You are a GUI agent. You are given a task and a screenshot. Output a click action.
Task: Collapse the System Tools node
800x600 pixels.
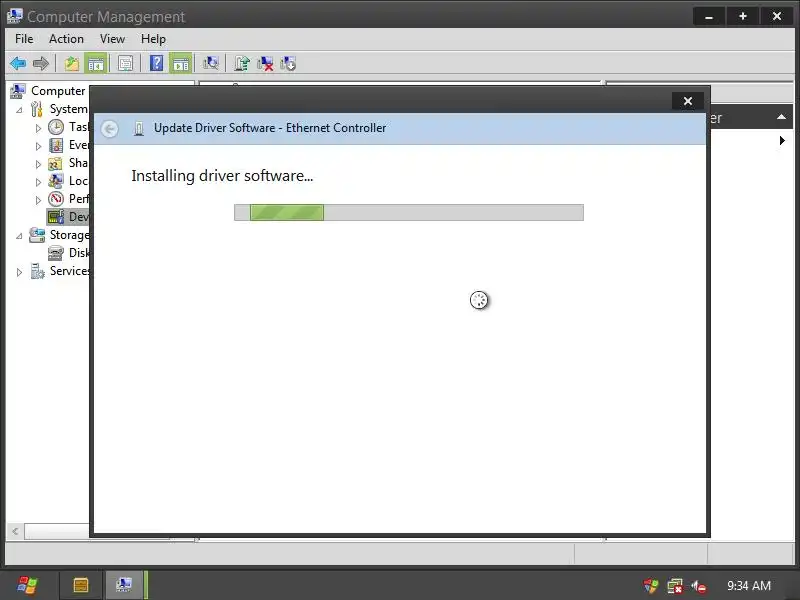coord(19,110)
